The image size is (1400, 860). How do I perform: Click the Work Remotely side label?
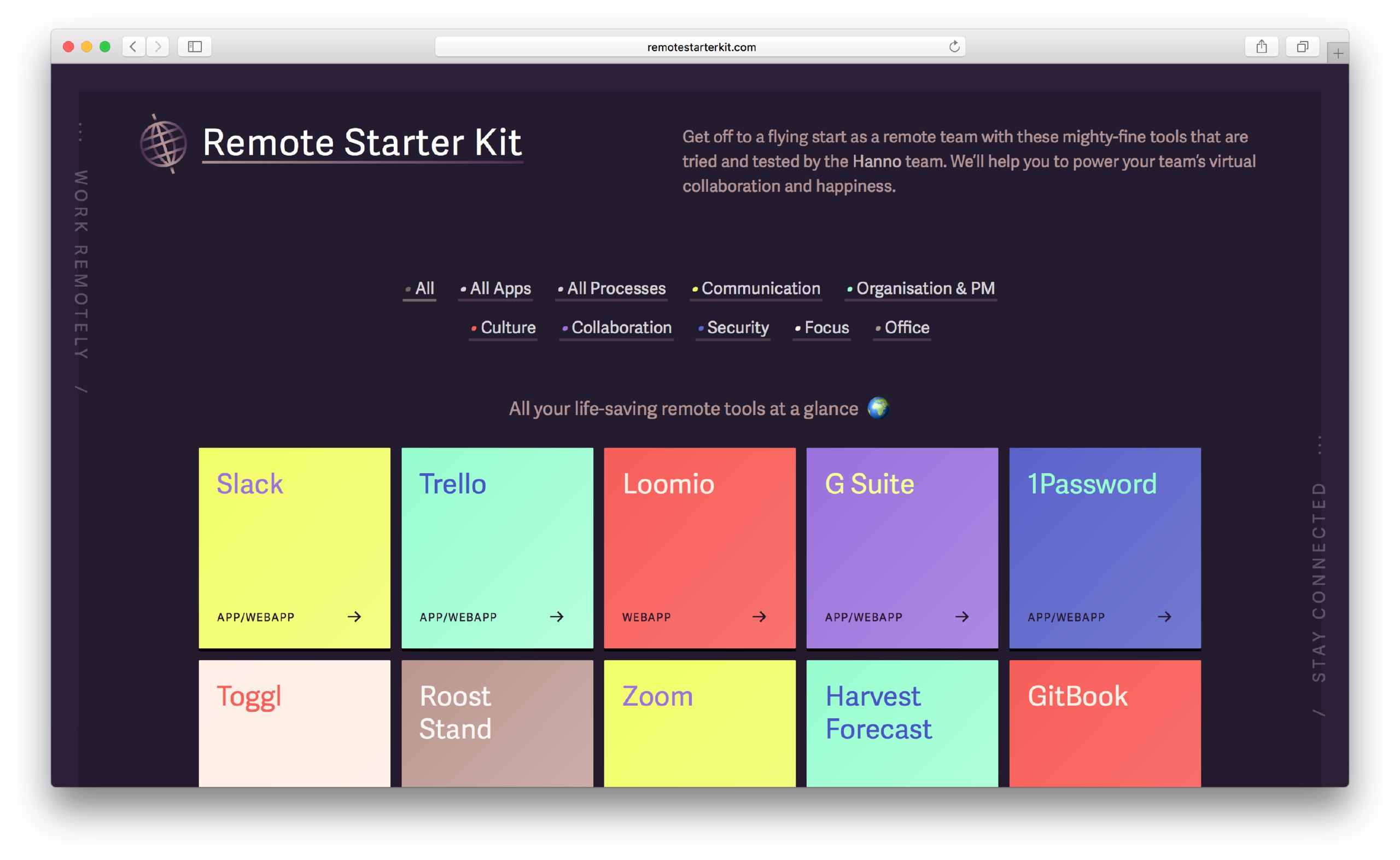[81, 264]
